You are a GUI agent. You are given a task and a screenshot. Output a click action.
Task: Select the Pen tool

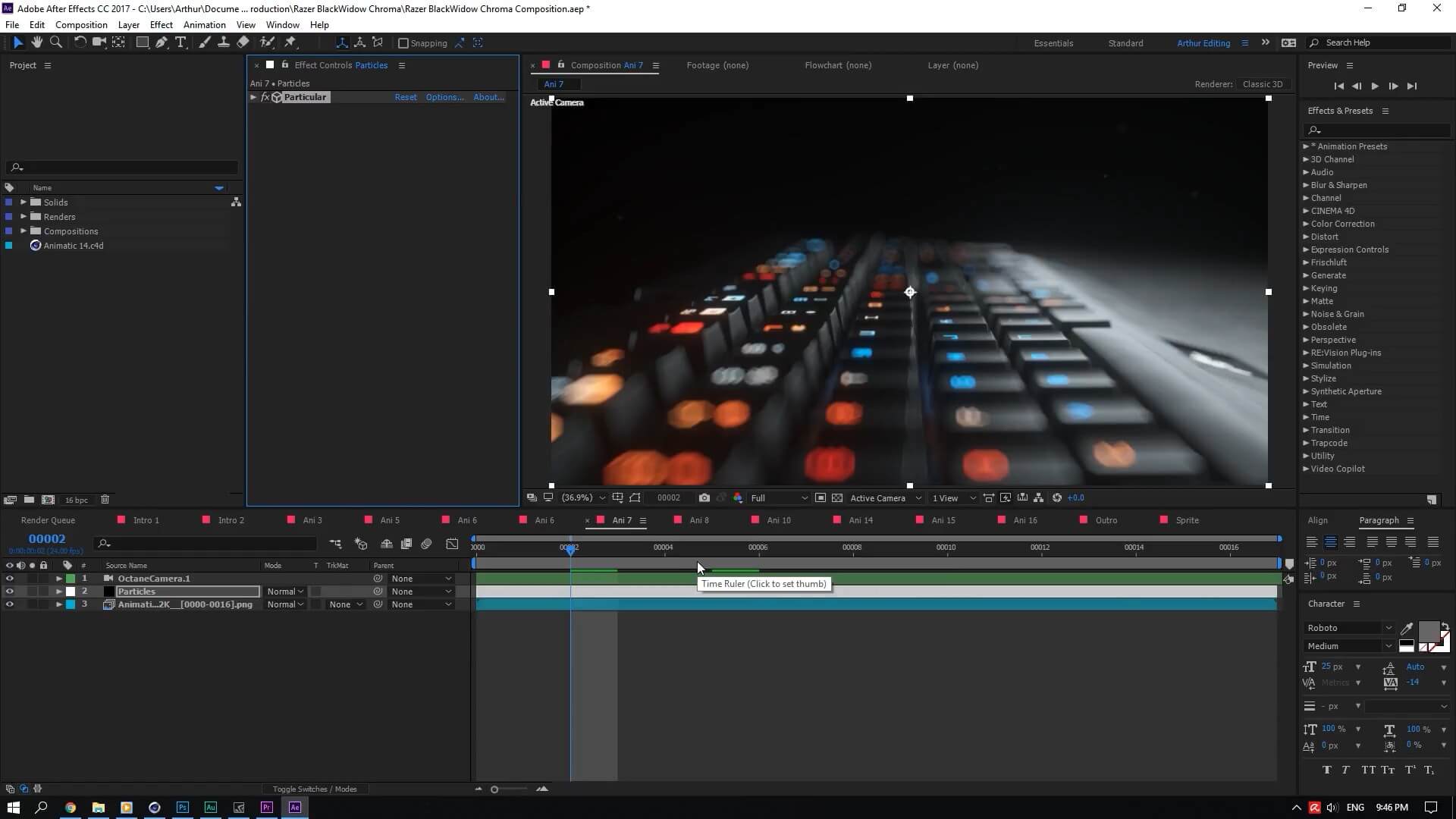click(162, 42)
